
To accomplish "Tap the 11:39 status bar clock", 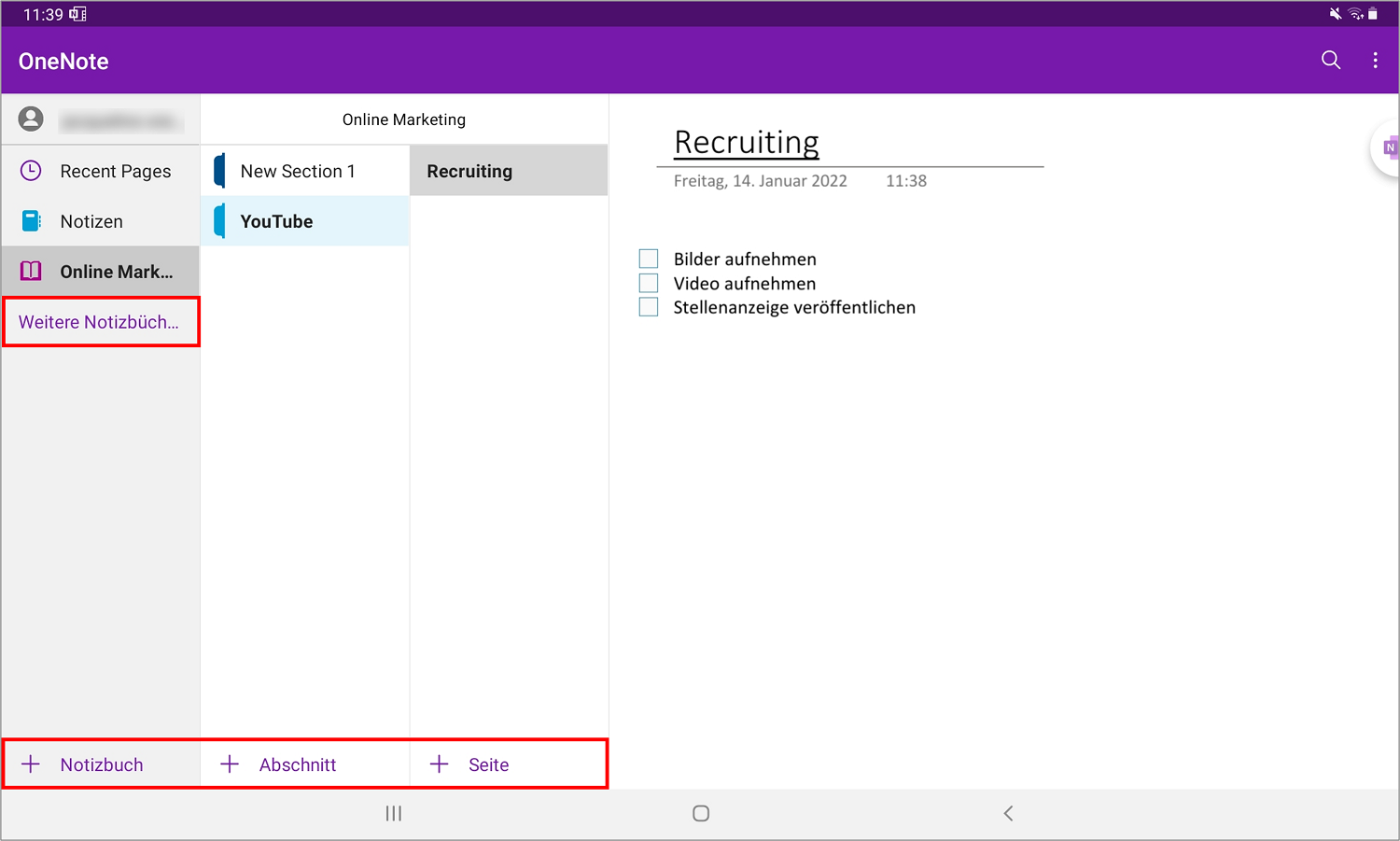I will (43, 15).
